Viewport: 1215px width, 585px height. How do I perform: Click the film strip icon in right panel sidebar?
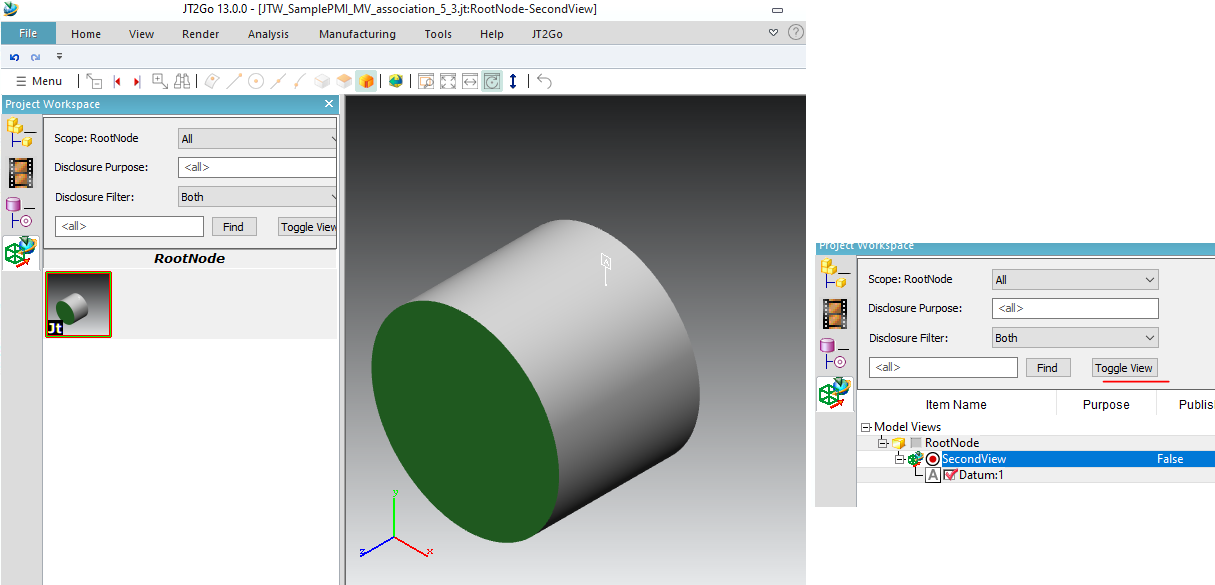[834, 313]
